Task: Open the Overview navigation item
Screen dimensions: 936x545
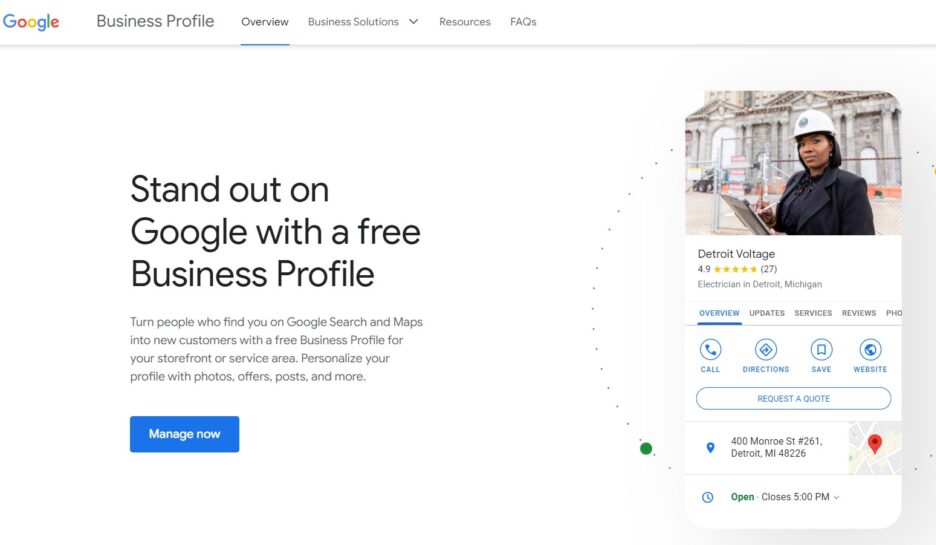Action: click(265, 22)
